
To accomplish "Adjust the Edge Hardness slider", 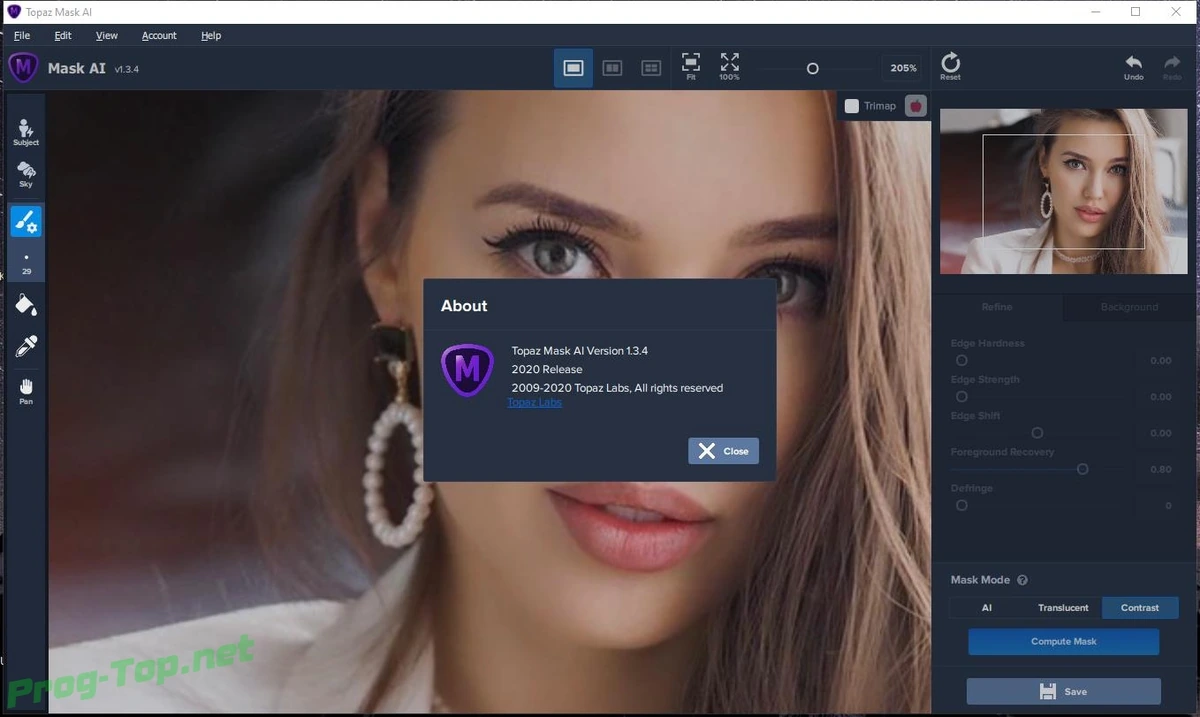I will tap(961, 360).
